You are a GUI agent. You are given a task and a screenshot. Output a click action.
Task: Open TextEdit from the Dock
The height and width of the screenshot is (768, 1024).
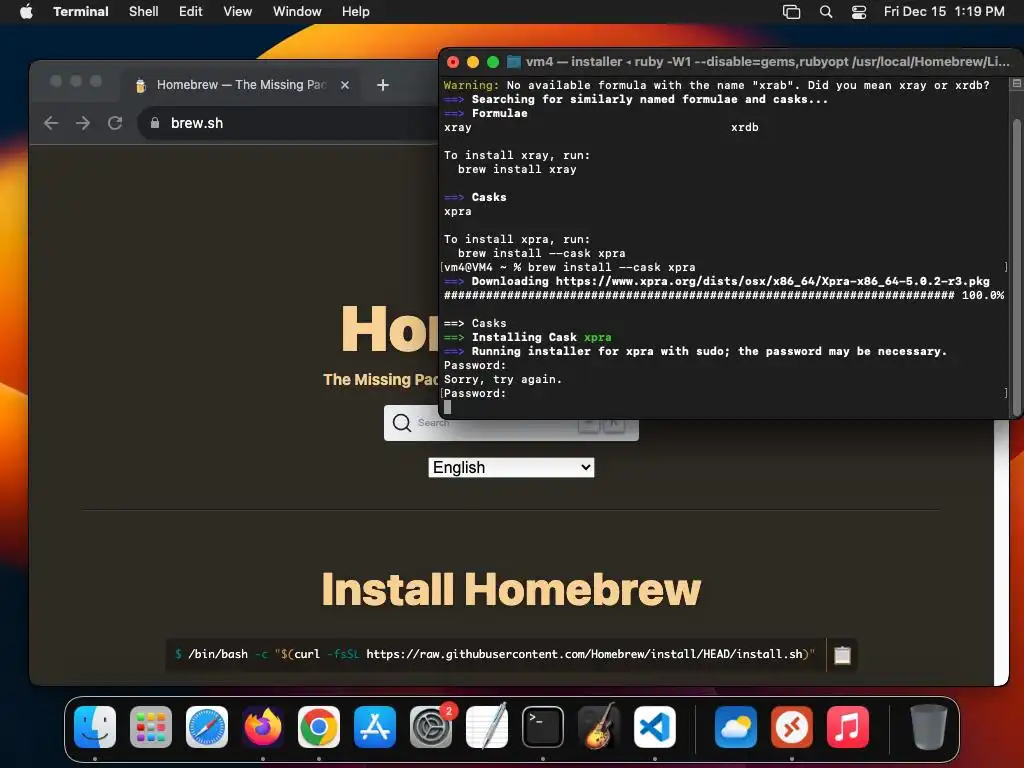tap(487, 727)
